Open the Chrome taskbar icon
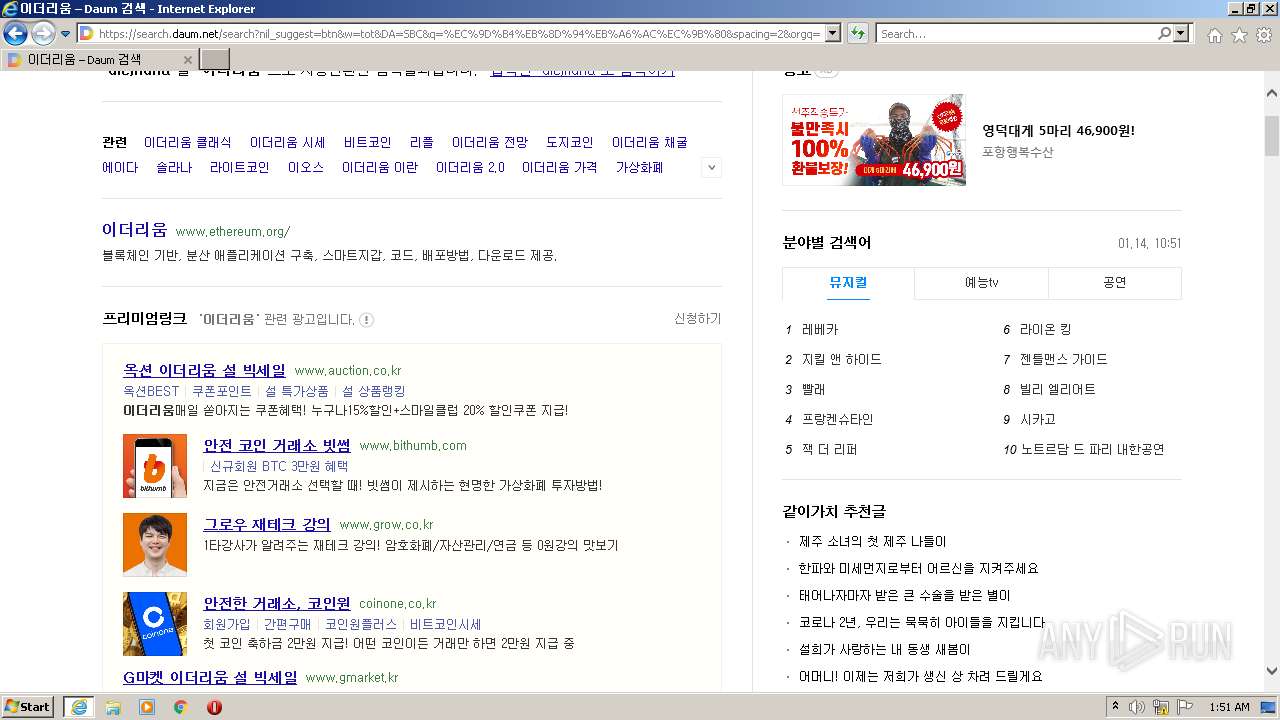This screenshot has width=1280, height=720. [x=181, y=707]
